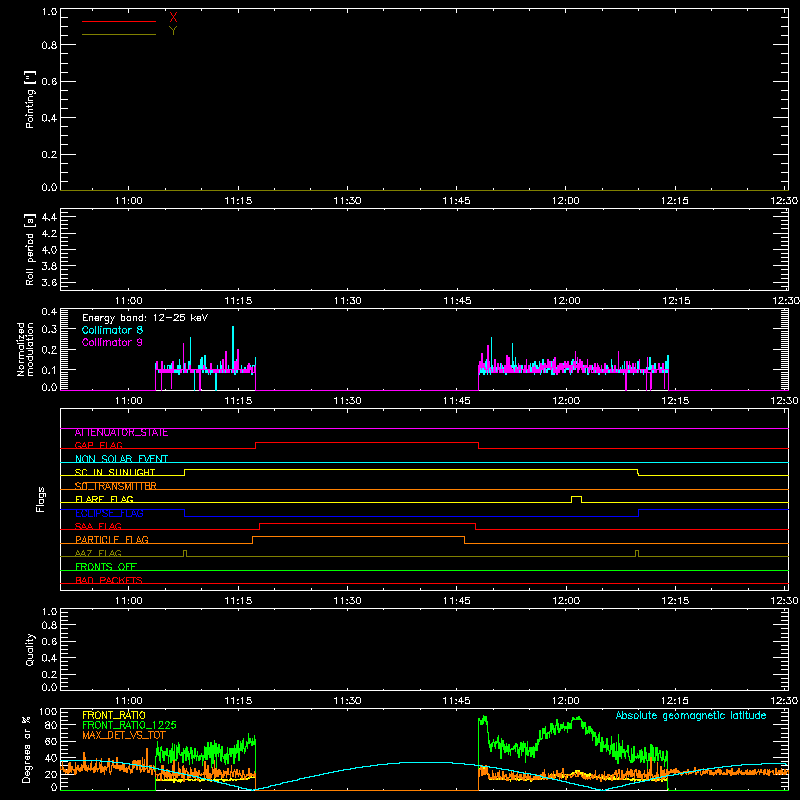Click the 11:45 tick label under Quality plot
The image size is (800, 800).
(x=457, y=701)
